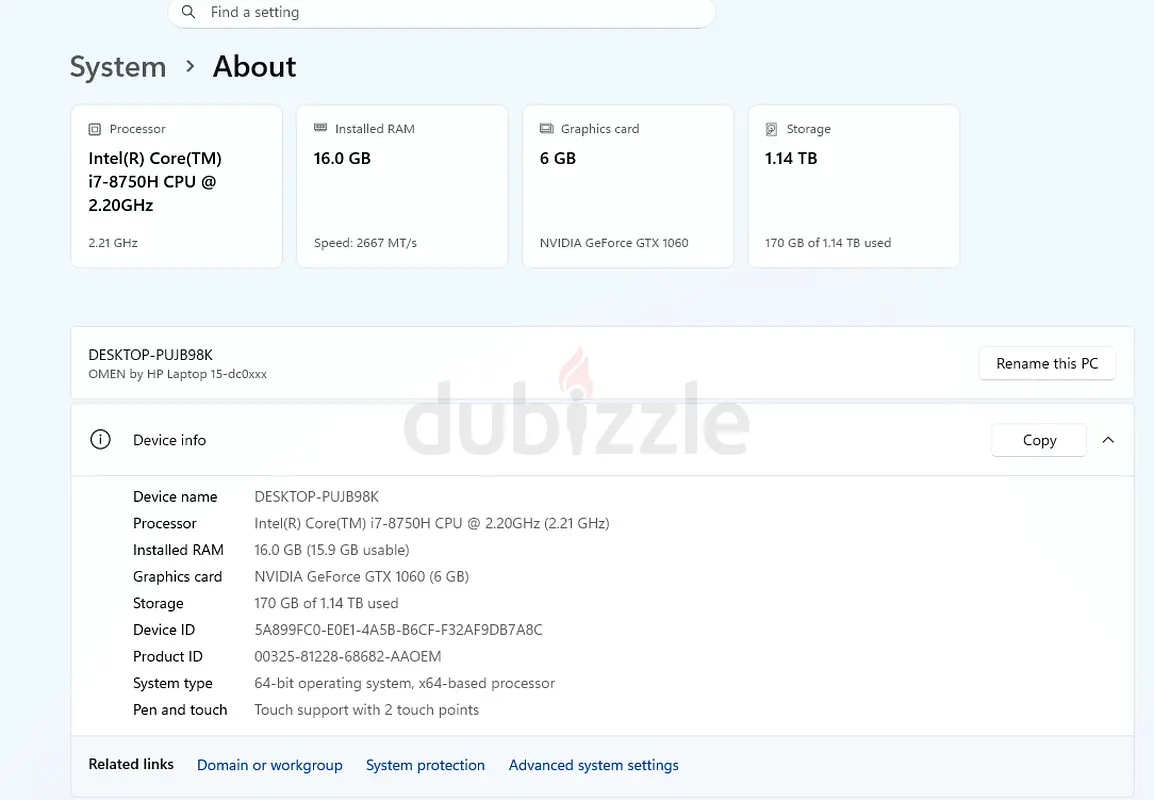Collapse the Device info section chevron
Screen dimensions: 1154x800
tap(1108, 440)
